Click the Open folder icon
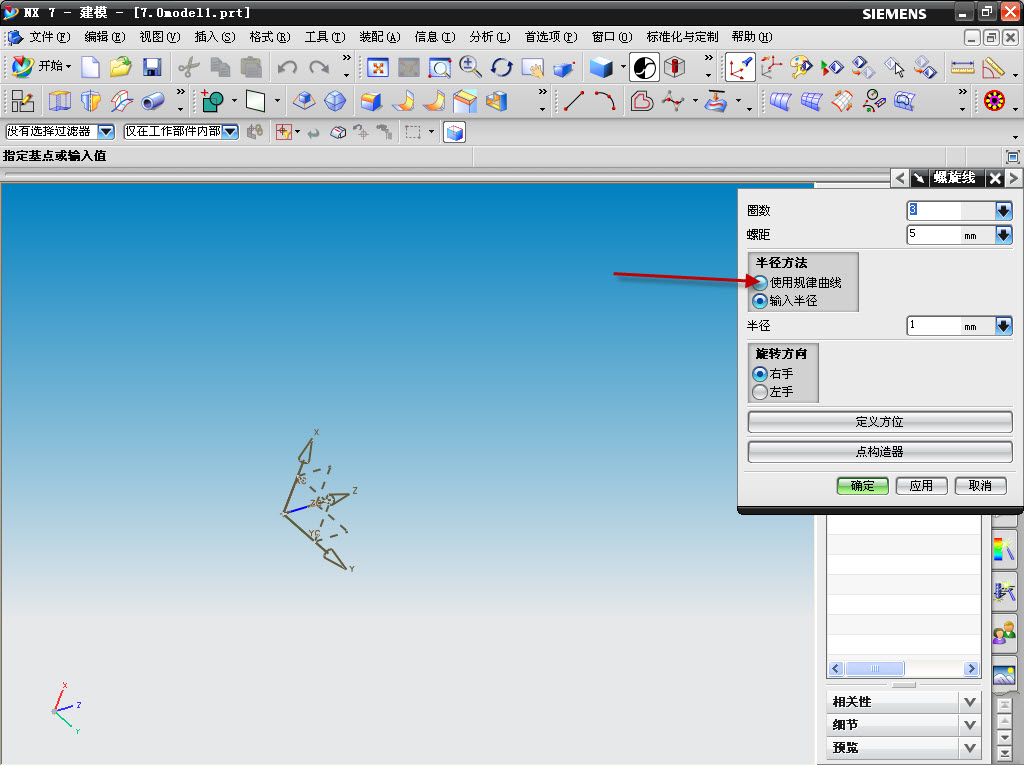The width and height of the screenshot is (1024, 766). (x=121, y=67)
